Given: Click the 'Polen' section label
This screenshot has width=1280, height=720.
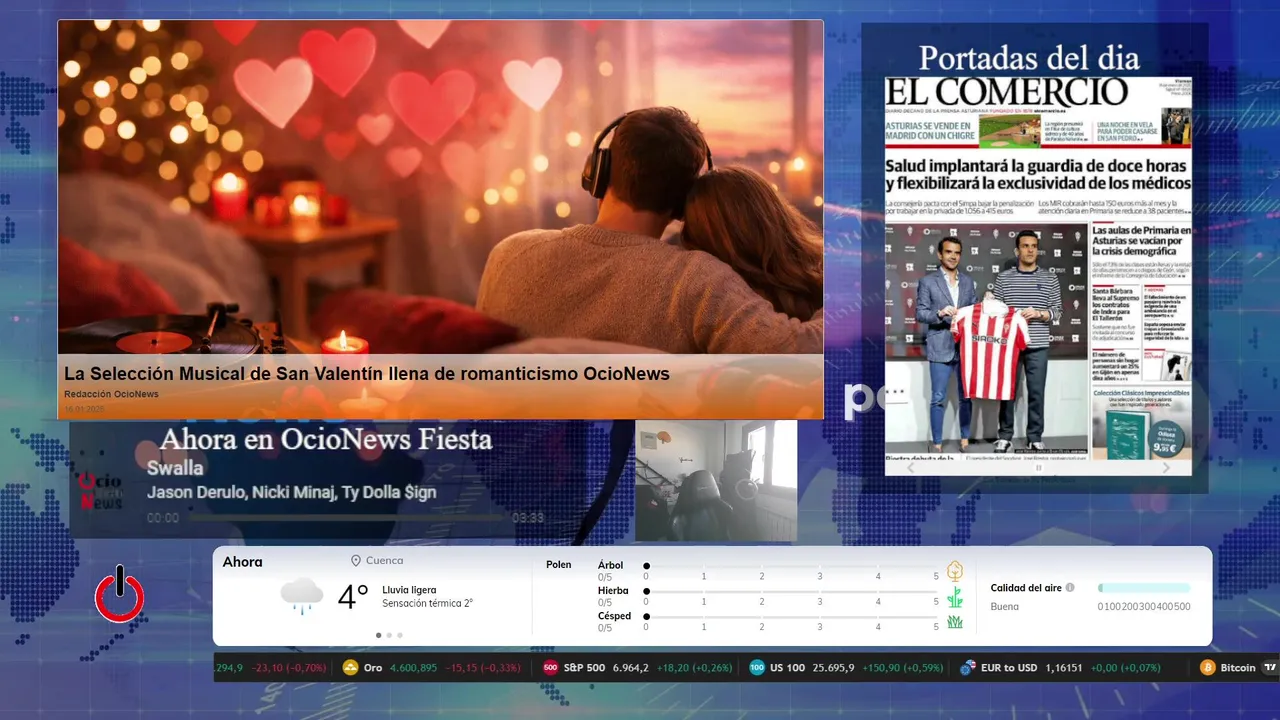Looking at the screenshot, I should tap(559, 565).
